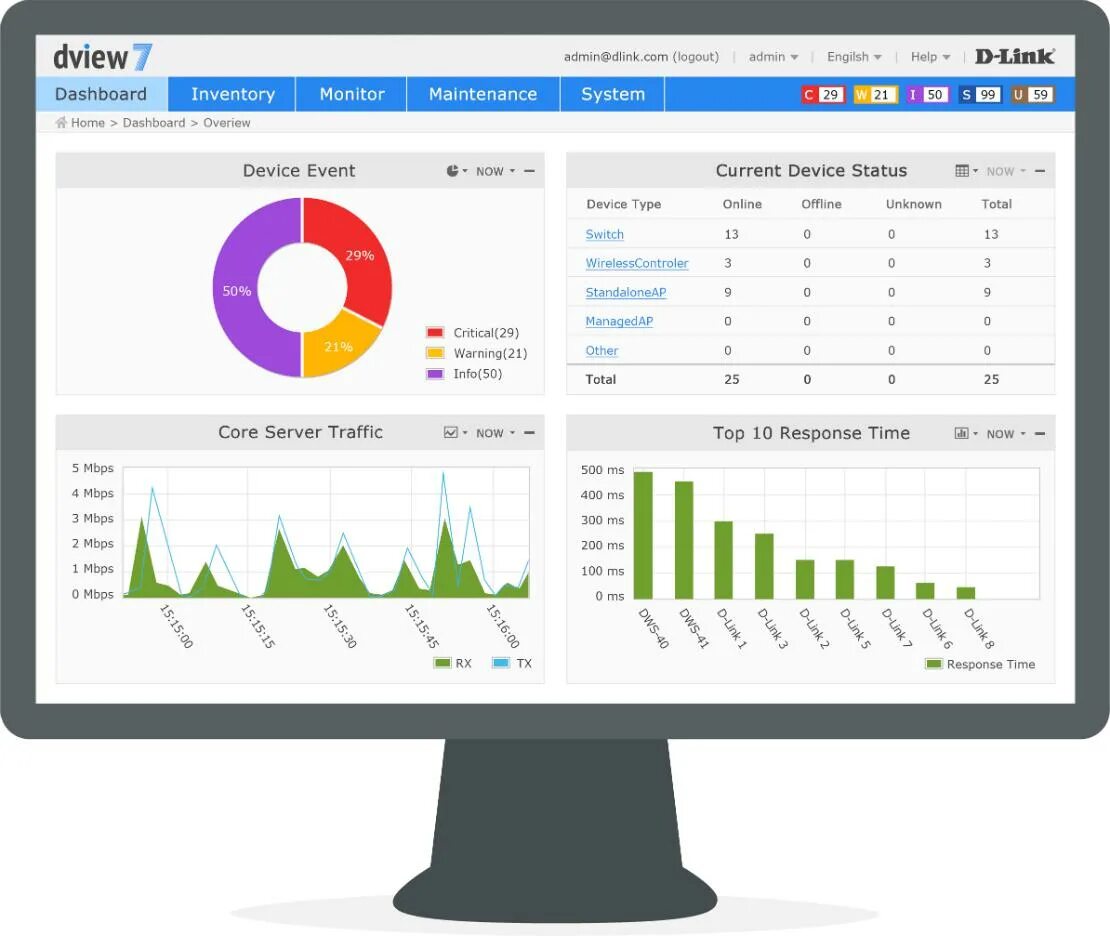The image size is (1110, 936).
Task: Open the English language dropdown
Action: [854, 57]
